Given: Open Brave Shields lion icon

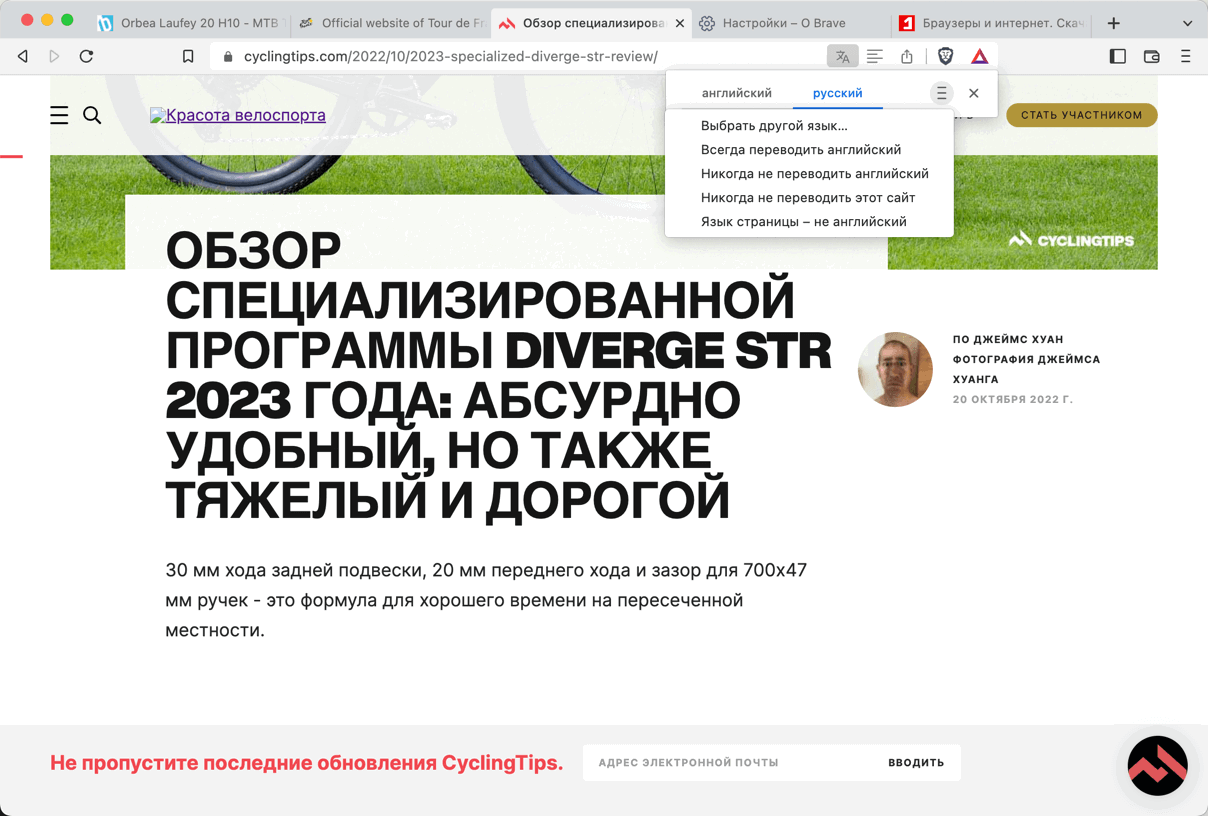Looking at the screenshot, I should (946, 57).
